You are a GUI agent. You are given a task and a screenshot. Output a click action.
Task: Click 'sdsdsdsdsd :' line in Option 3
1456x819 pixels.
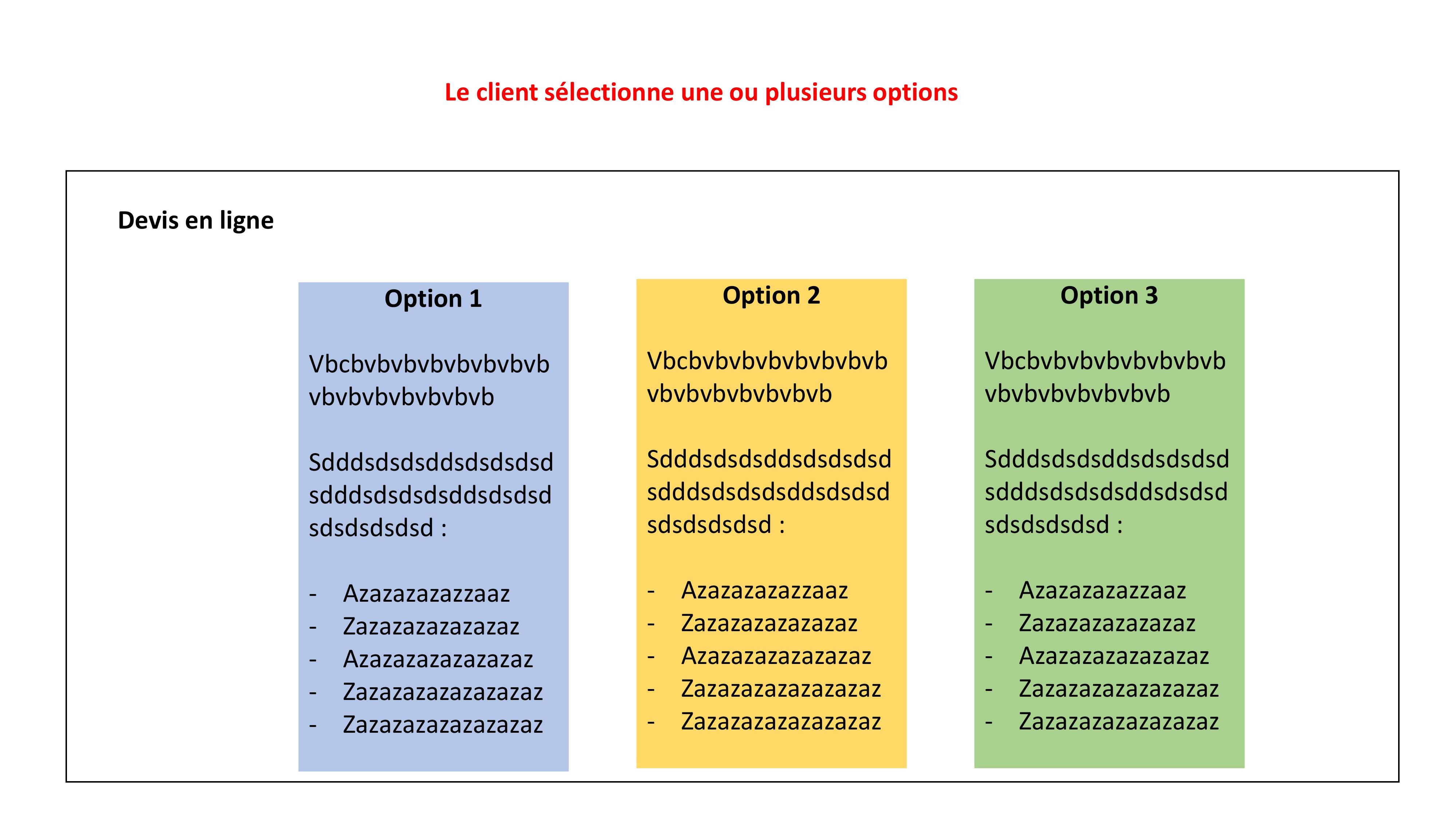[1053, 525]
